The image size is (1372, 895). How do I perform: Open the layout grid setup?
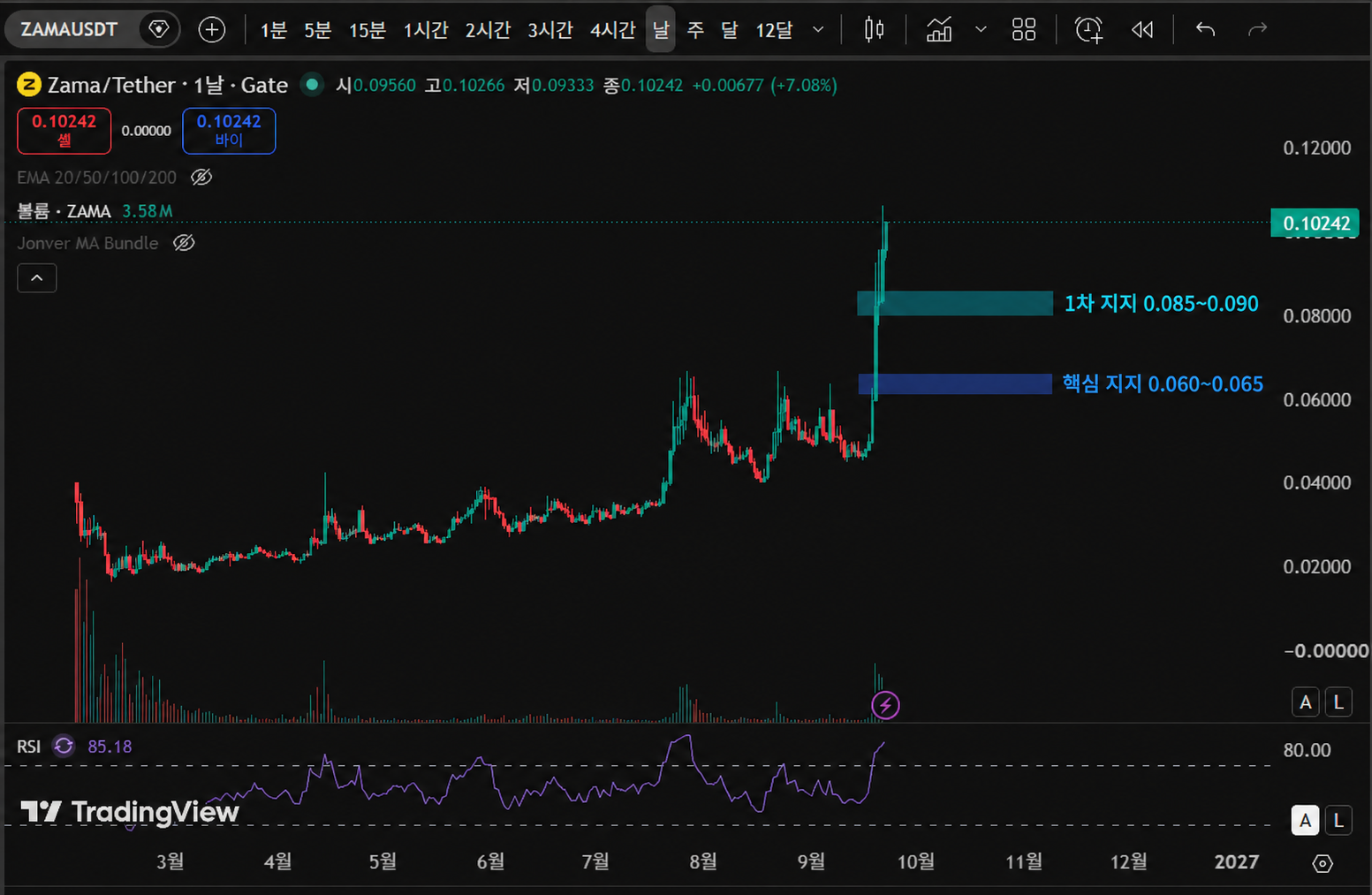(1024, 30)
